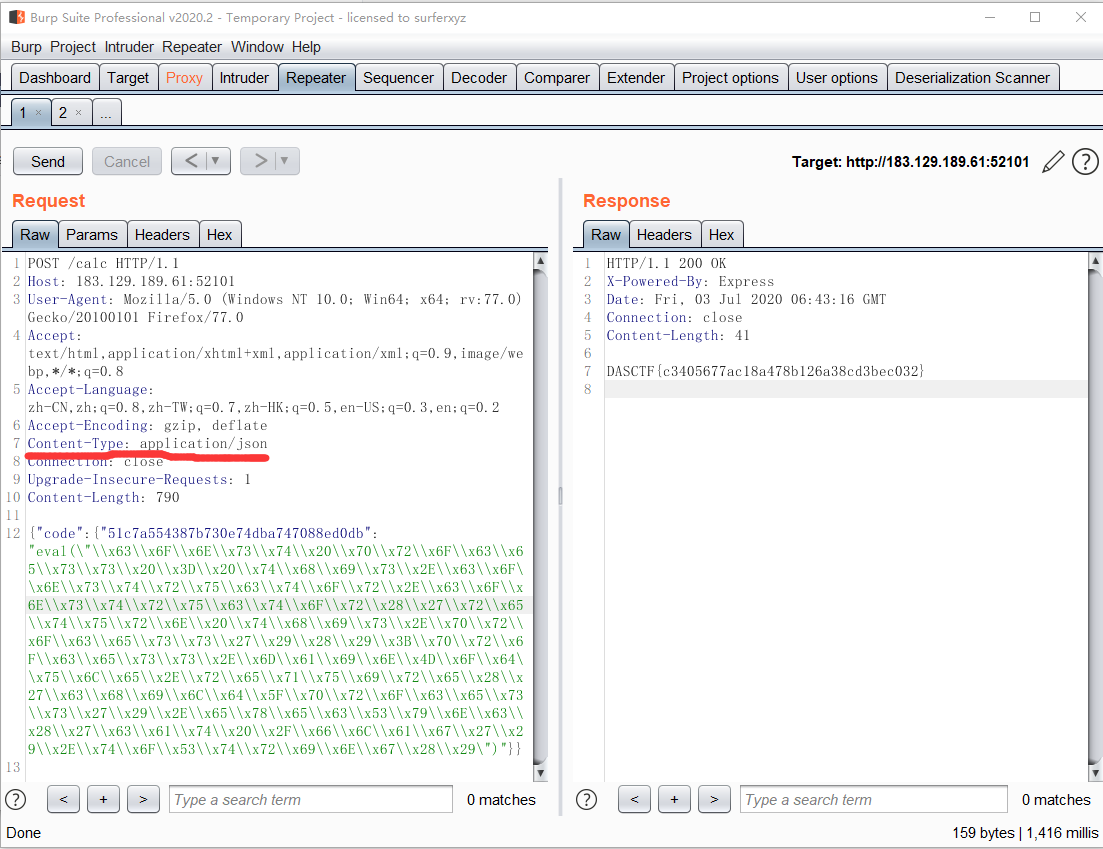
Task: Open Repeater help question mark icon
Action: pyautogui.click(x=1085, y=162)
